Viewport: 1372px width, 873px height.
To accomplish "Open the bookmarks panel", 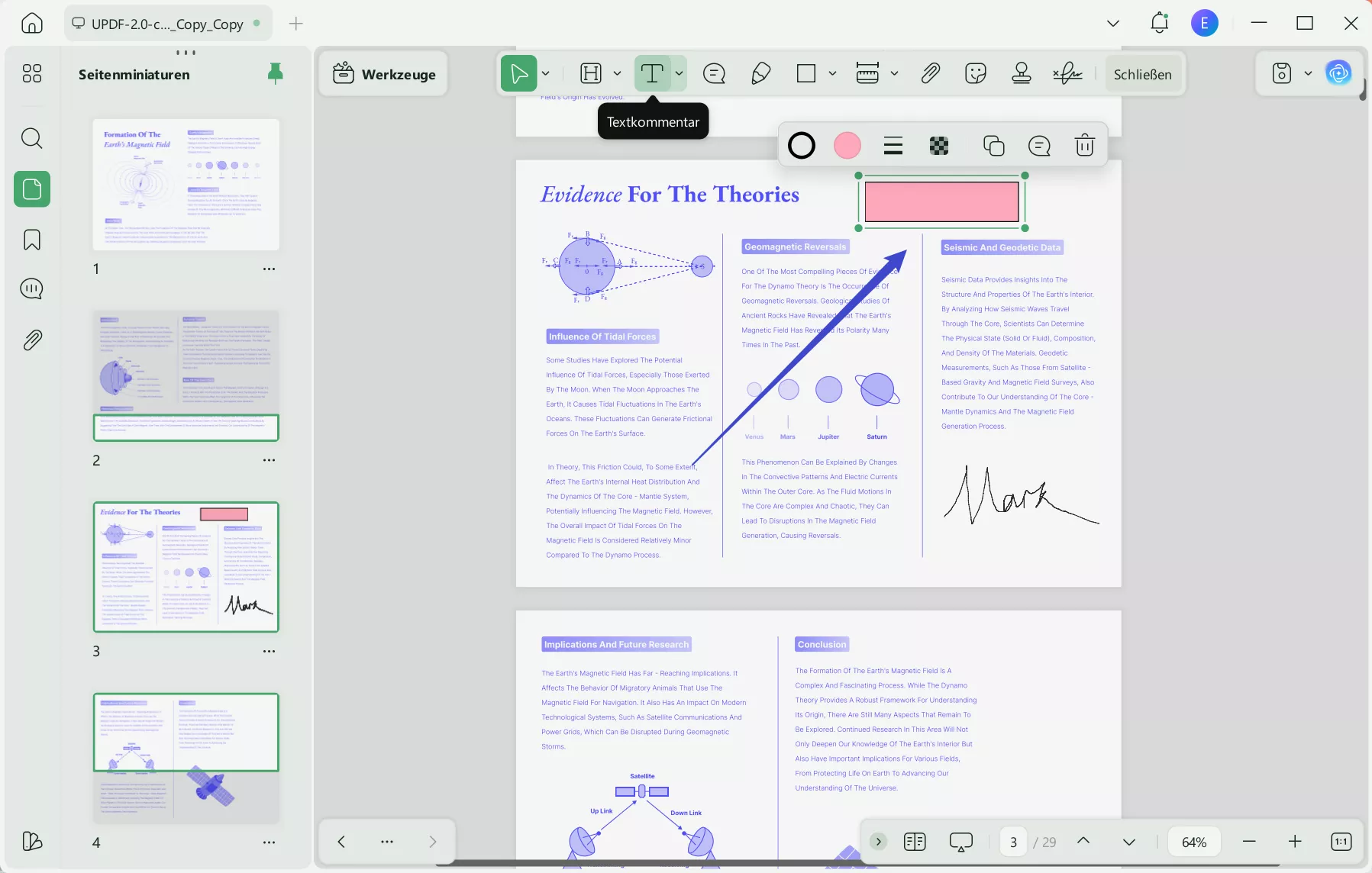I will pos(32,240).
